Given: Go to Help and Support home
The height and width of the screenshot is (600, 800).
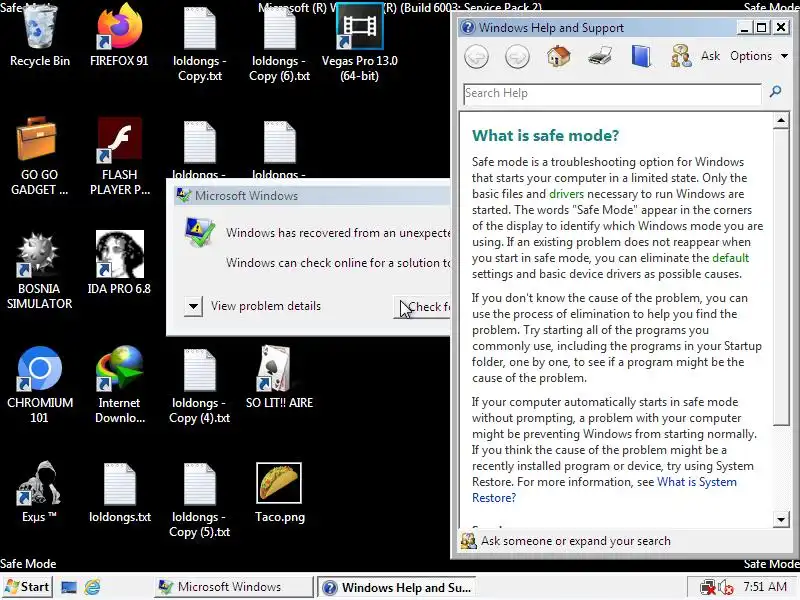Looking at the screenshot, I should pyautogui.click(x=559, y=56).
